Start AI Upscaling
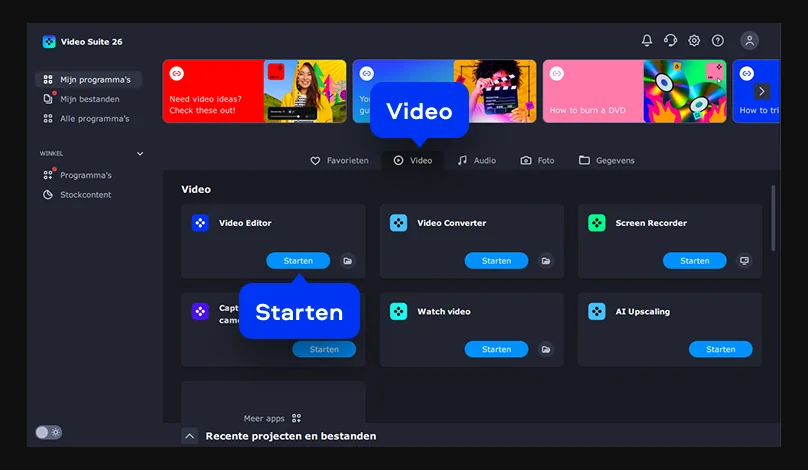This screenshot has width=808, height=470. [720, 349]
